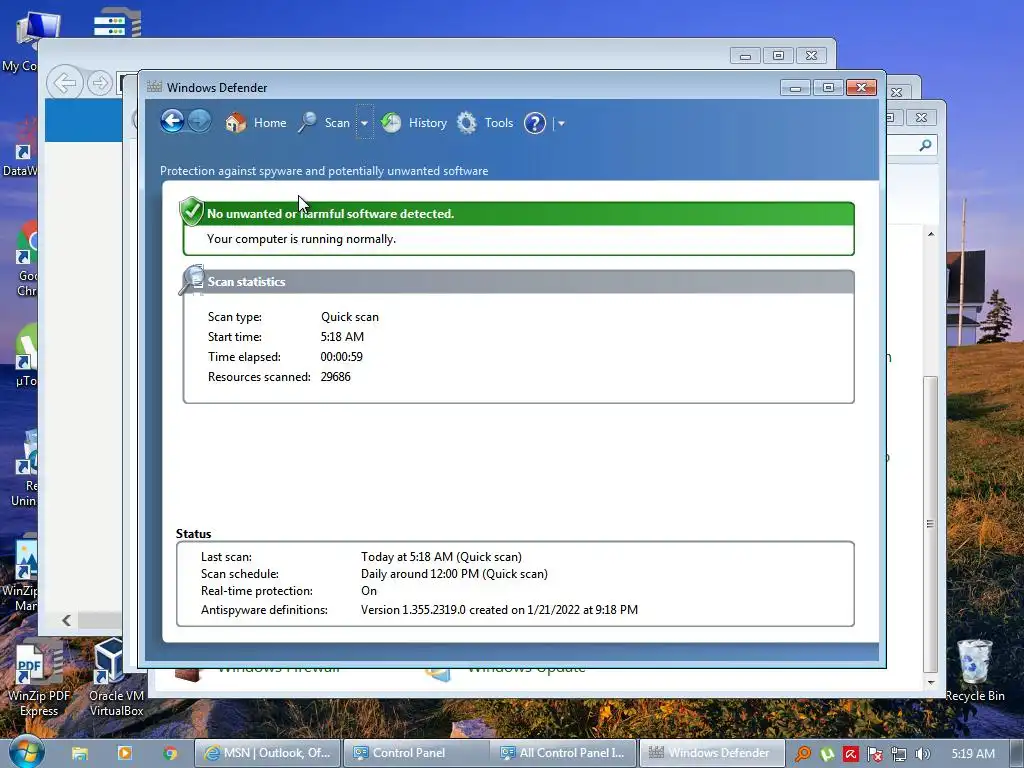This screenshot has height=768, width=1024.
Task: Click 'No unwanted or harmful software detected' banner
Action: click(x=519, y=214)
